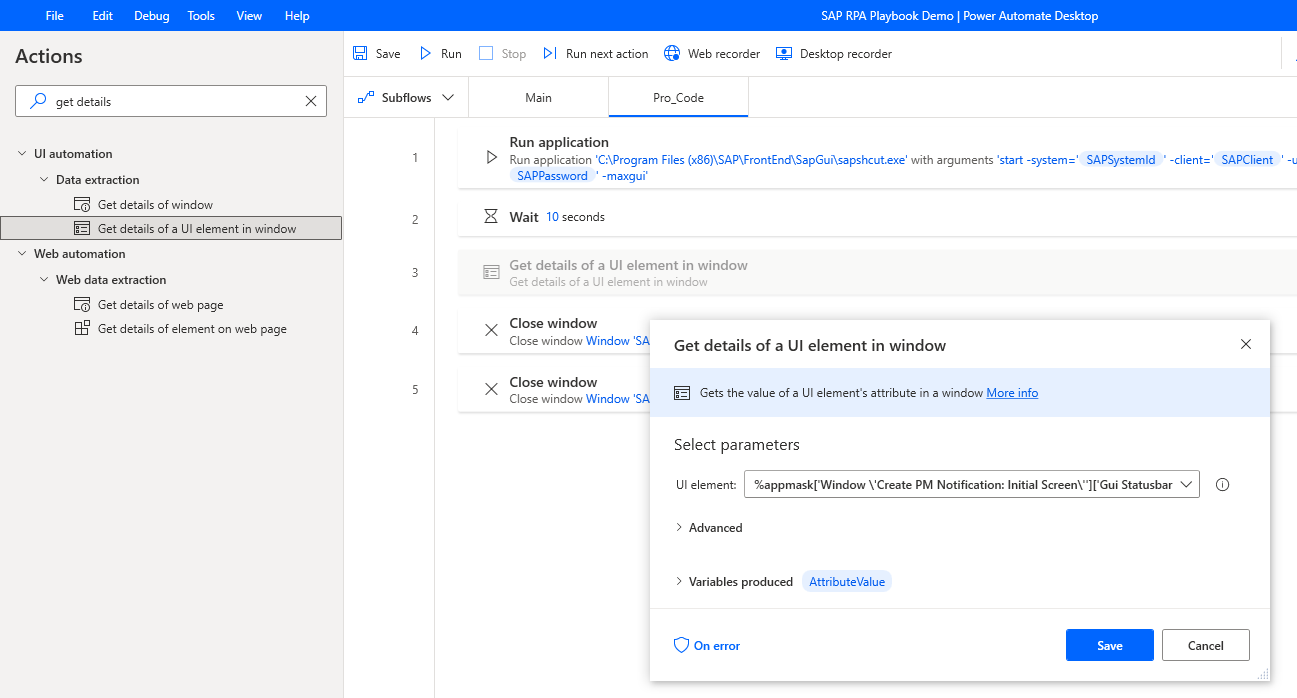Click the On error button

[707, 645]
